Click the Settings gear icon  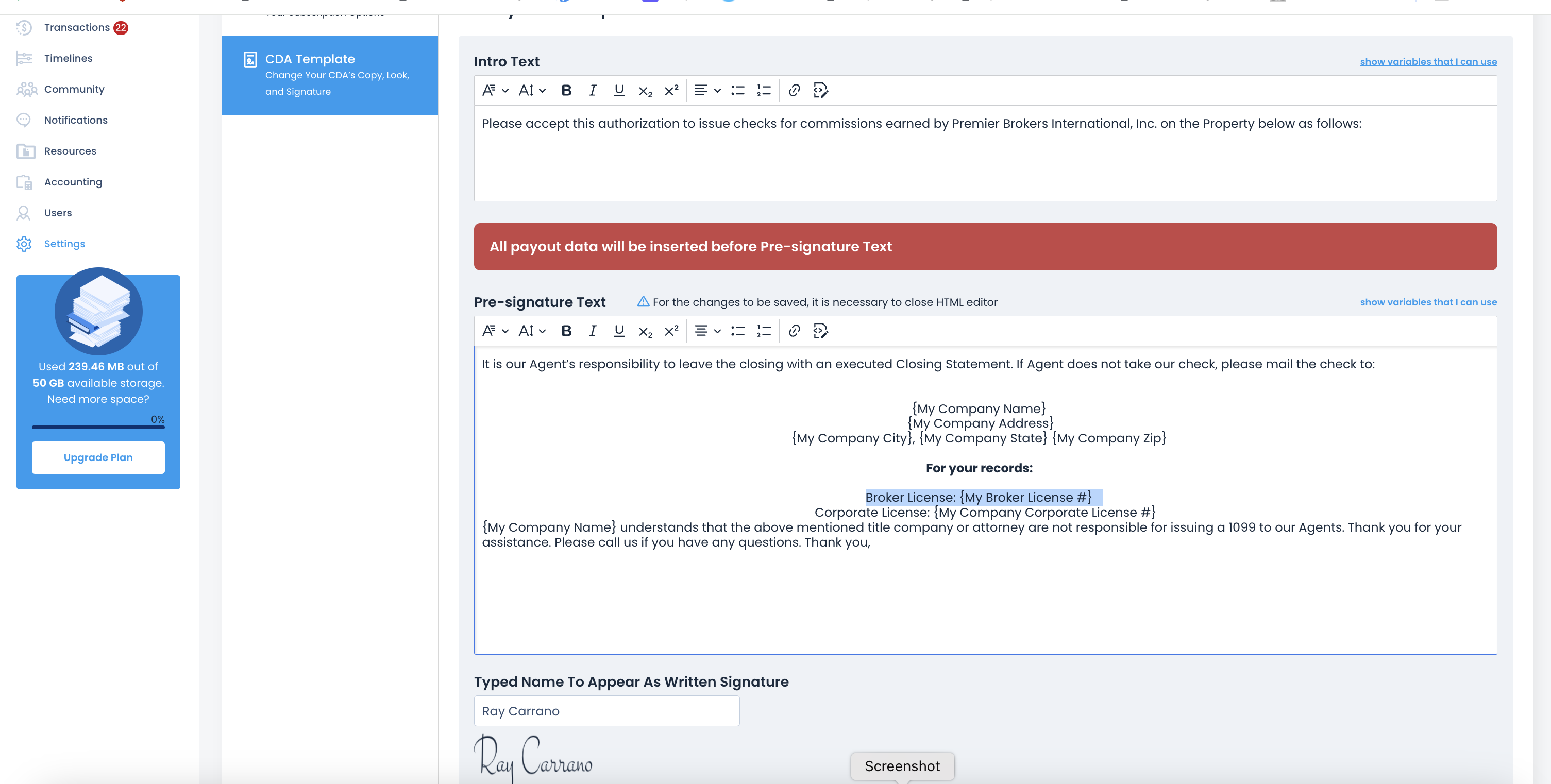tap(24, 244)
